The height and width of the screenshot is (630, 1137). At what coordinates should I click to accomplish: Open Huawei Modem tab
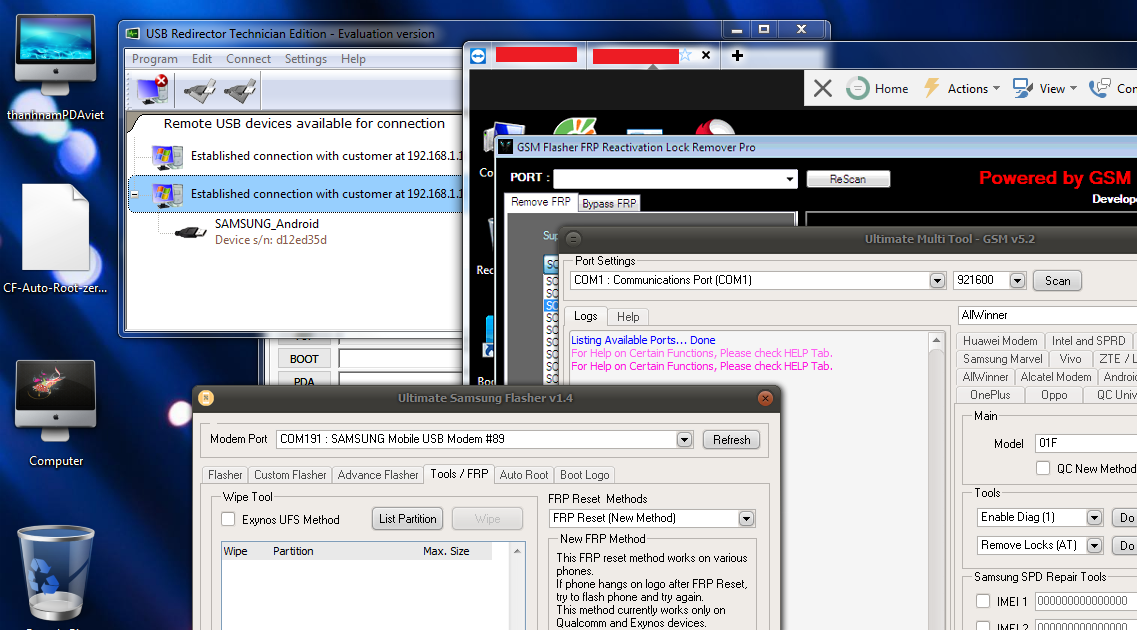pyautogui.click(x=1000, y=341)
